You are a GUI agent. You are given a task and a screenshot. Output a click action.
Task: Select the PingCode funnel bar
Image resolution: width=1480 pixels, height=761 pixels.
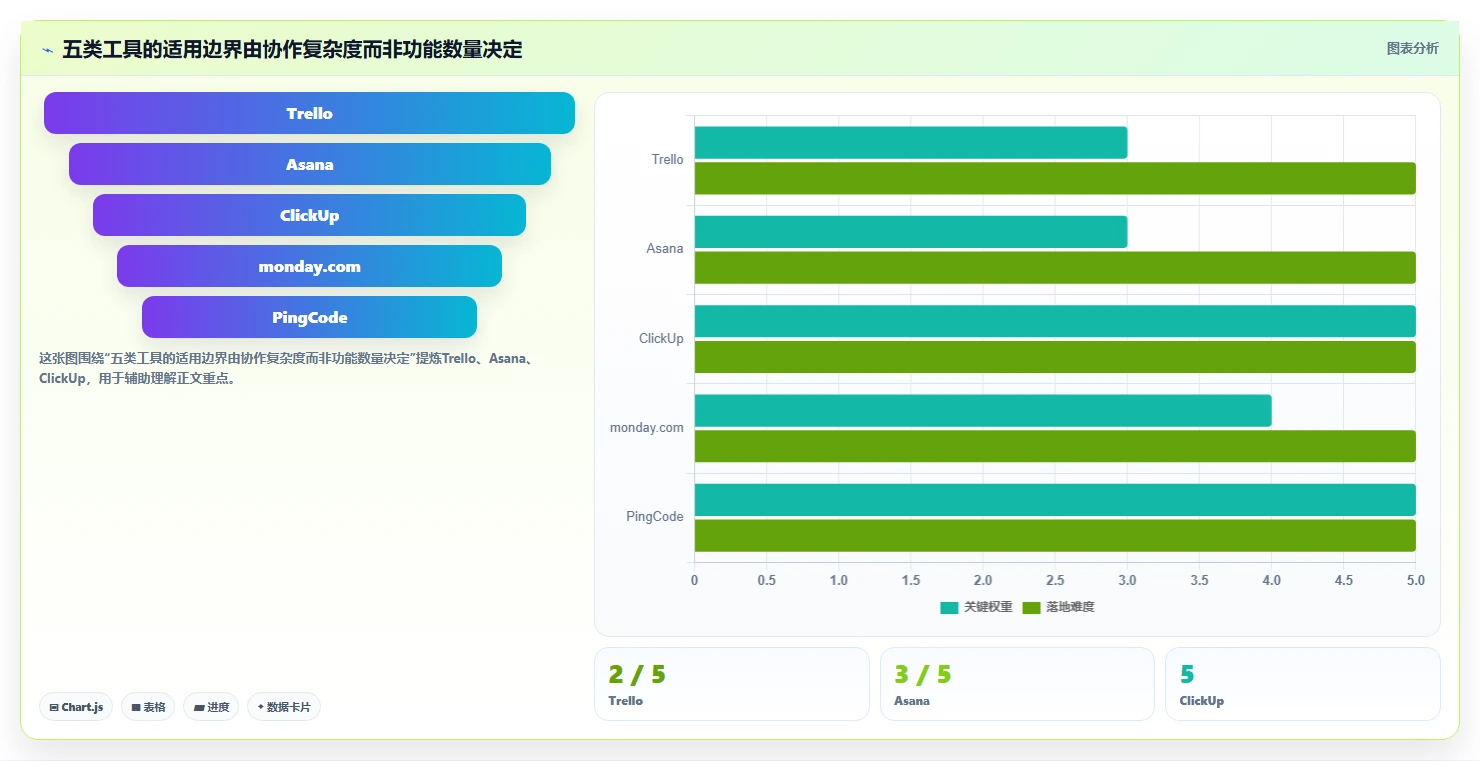click(309, 317)
